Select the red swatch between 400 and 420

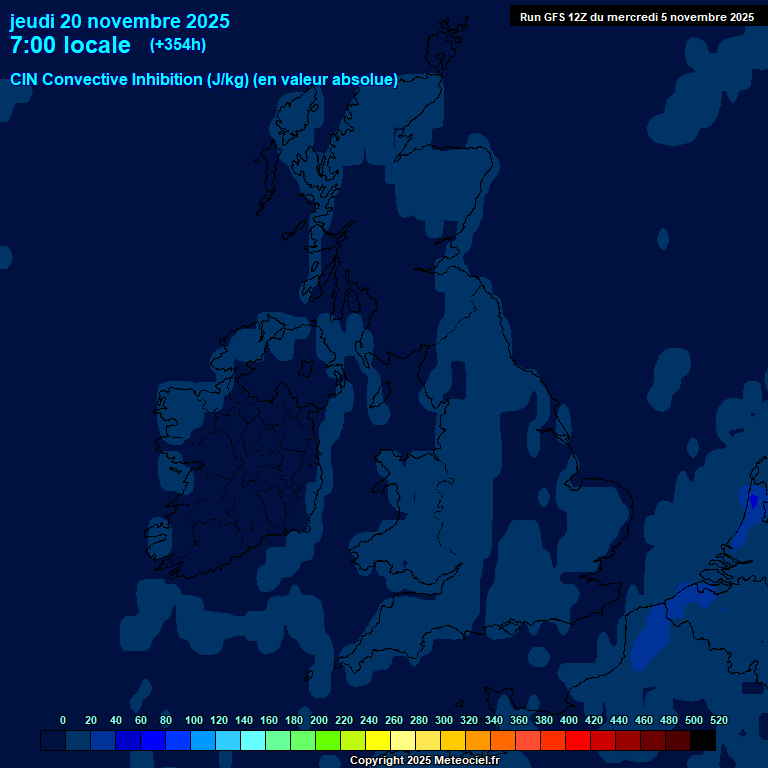point(577,741)
